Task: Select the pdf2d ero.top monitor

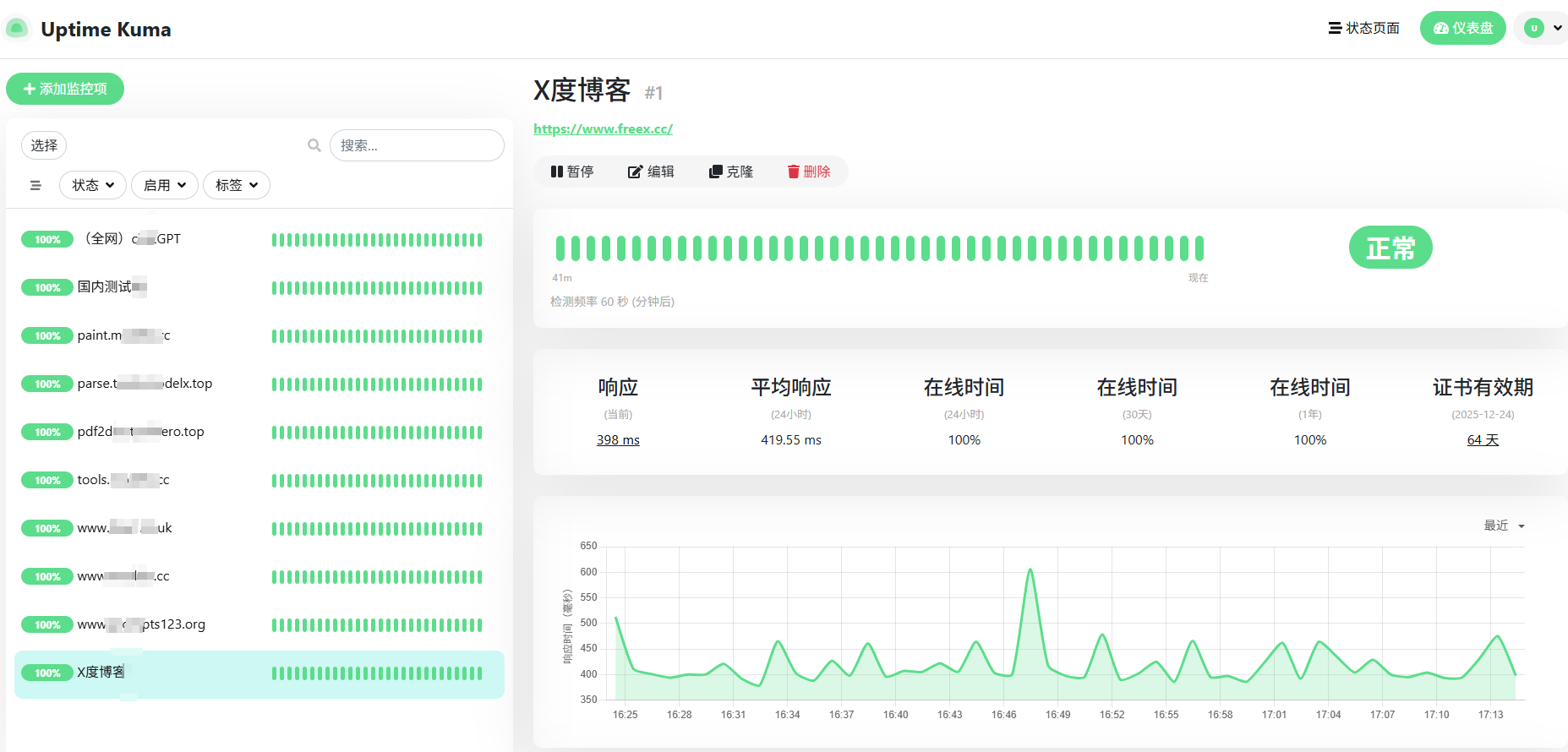Action: pos(260,433)
